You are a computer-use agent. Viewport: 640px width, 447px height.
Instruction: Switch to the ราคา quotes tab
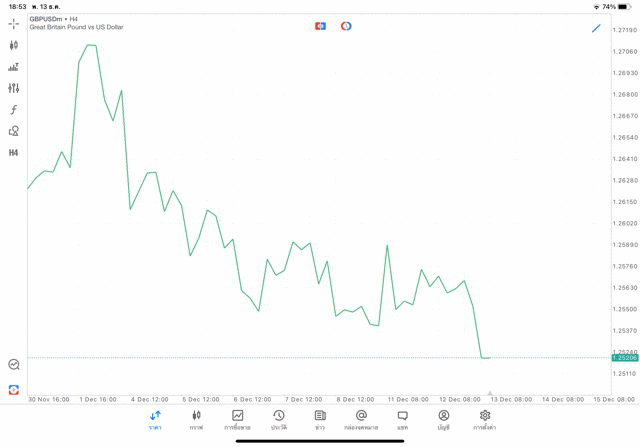155,420
